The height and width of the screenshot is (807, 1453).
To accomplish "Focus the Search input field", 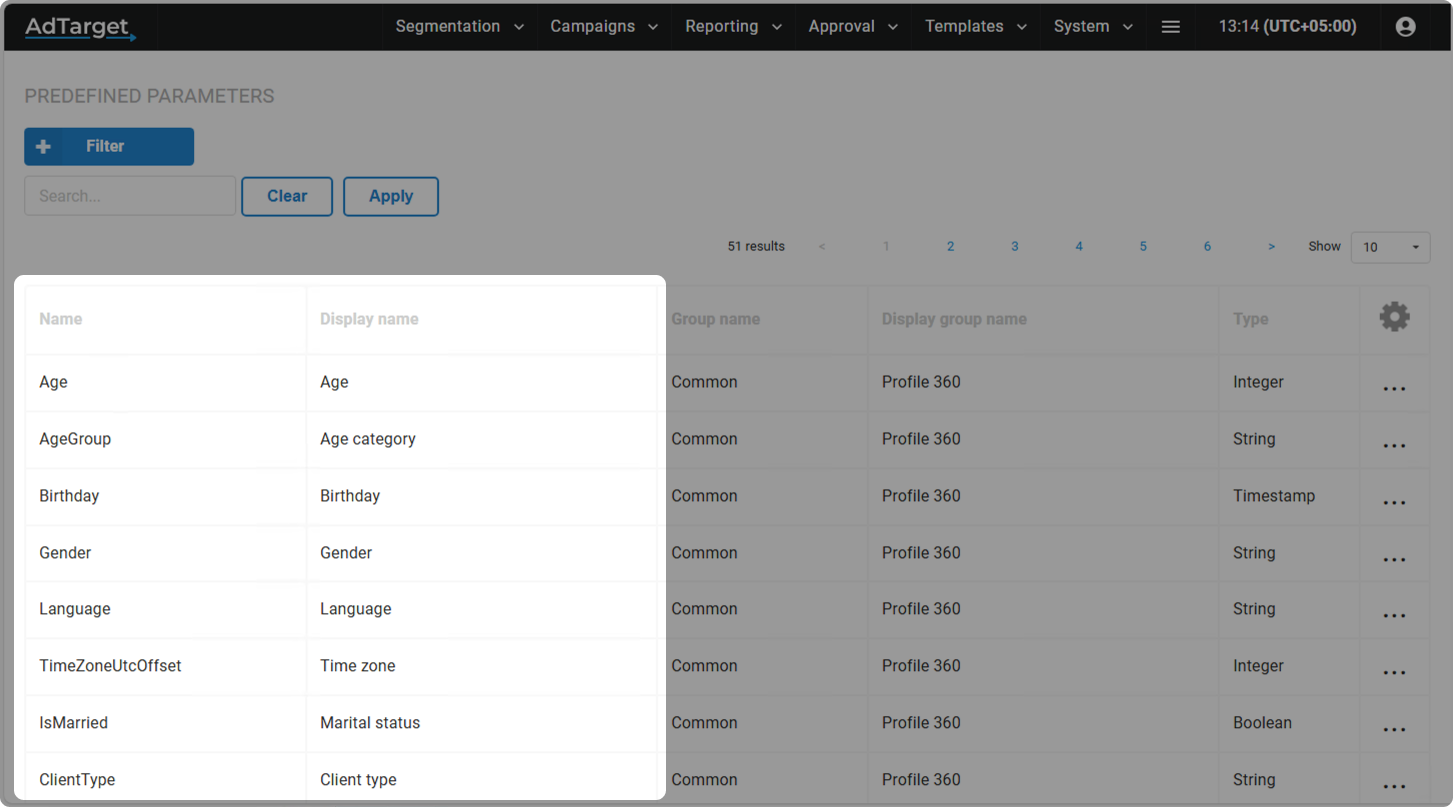I will point(130,196).
